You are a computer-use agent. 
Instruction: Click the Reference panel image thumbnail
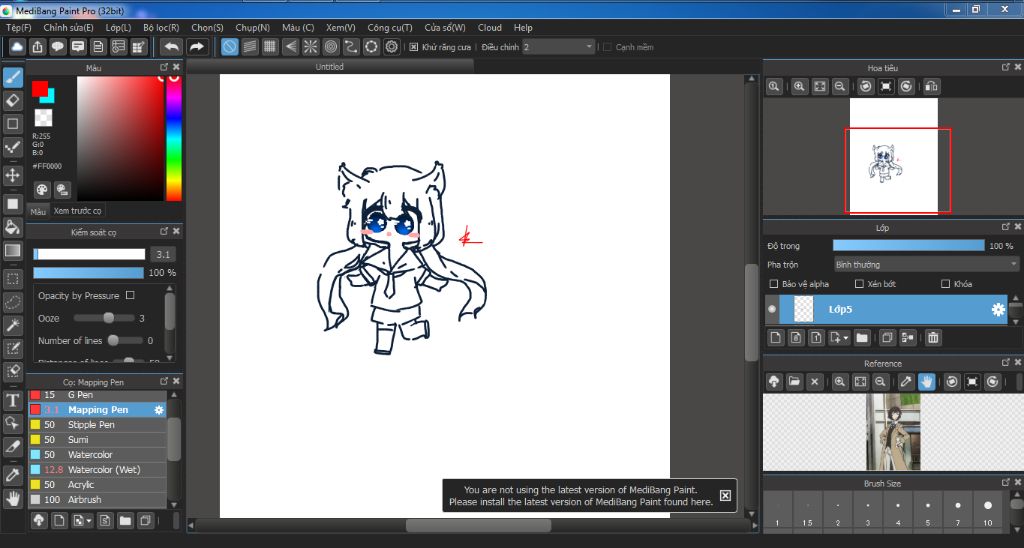pos(893,432)
